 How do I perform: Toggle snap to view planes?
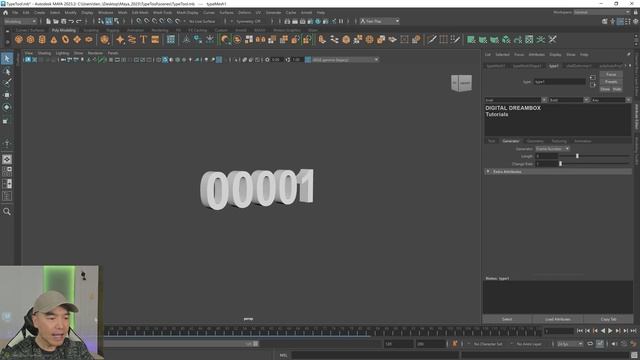pyautogui.click(x=170, y=21)
